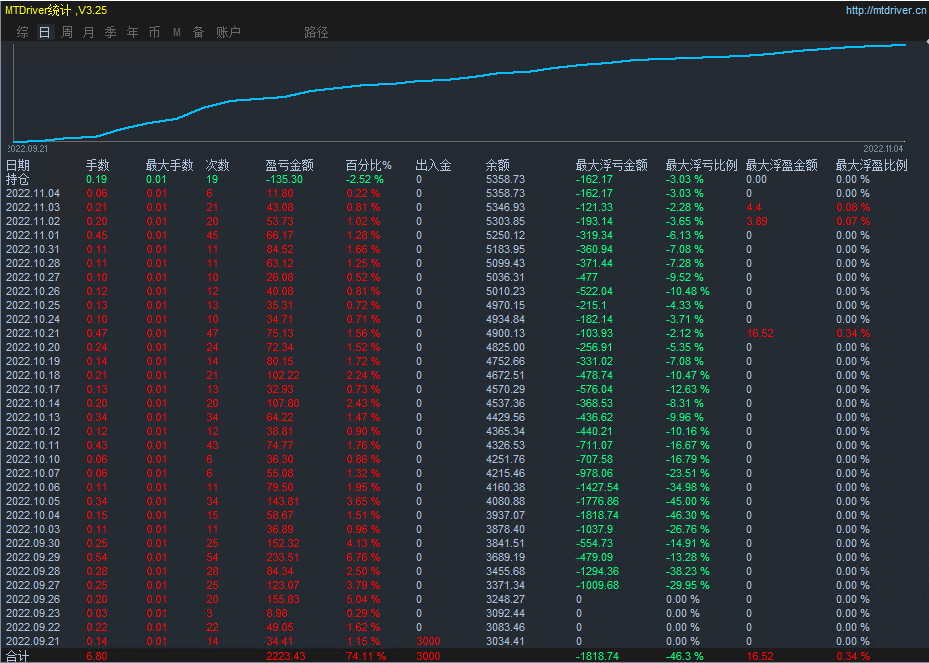Select the 2022.11.04 date row
Viewport: 929px width, 663px height.
tap(33, 193)
